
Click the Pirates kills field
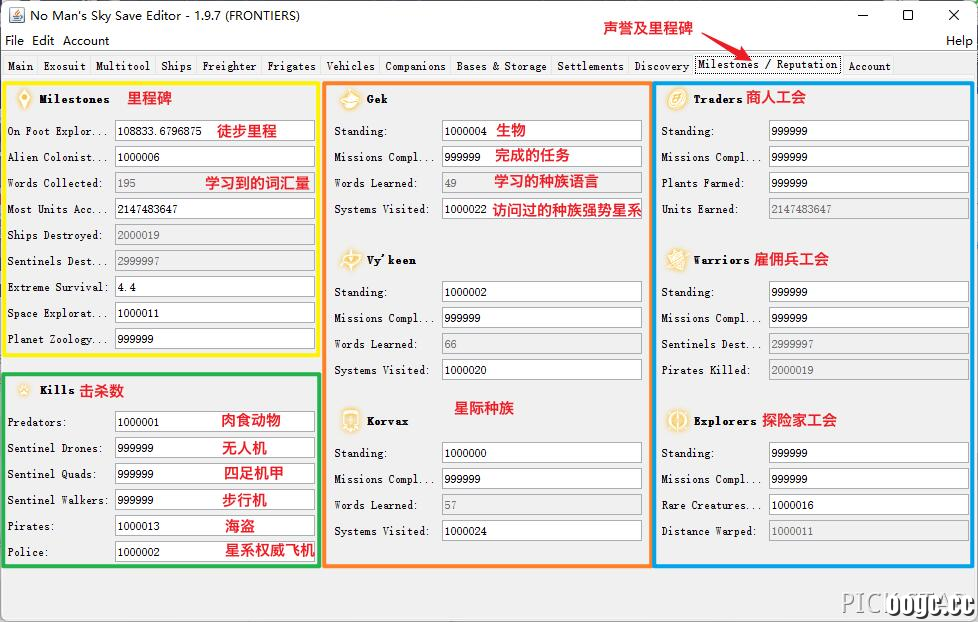(x=215, y=526)
